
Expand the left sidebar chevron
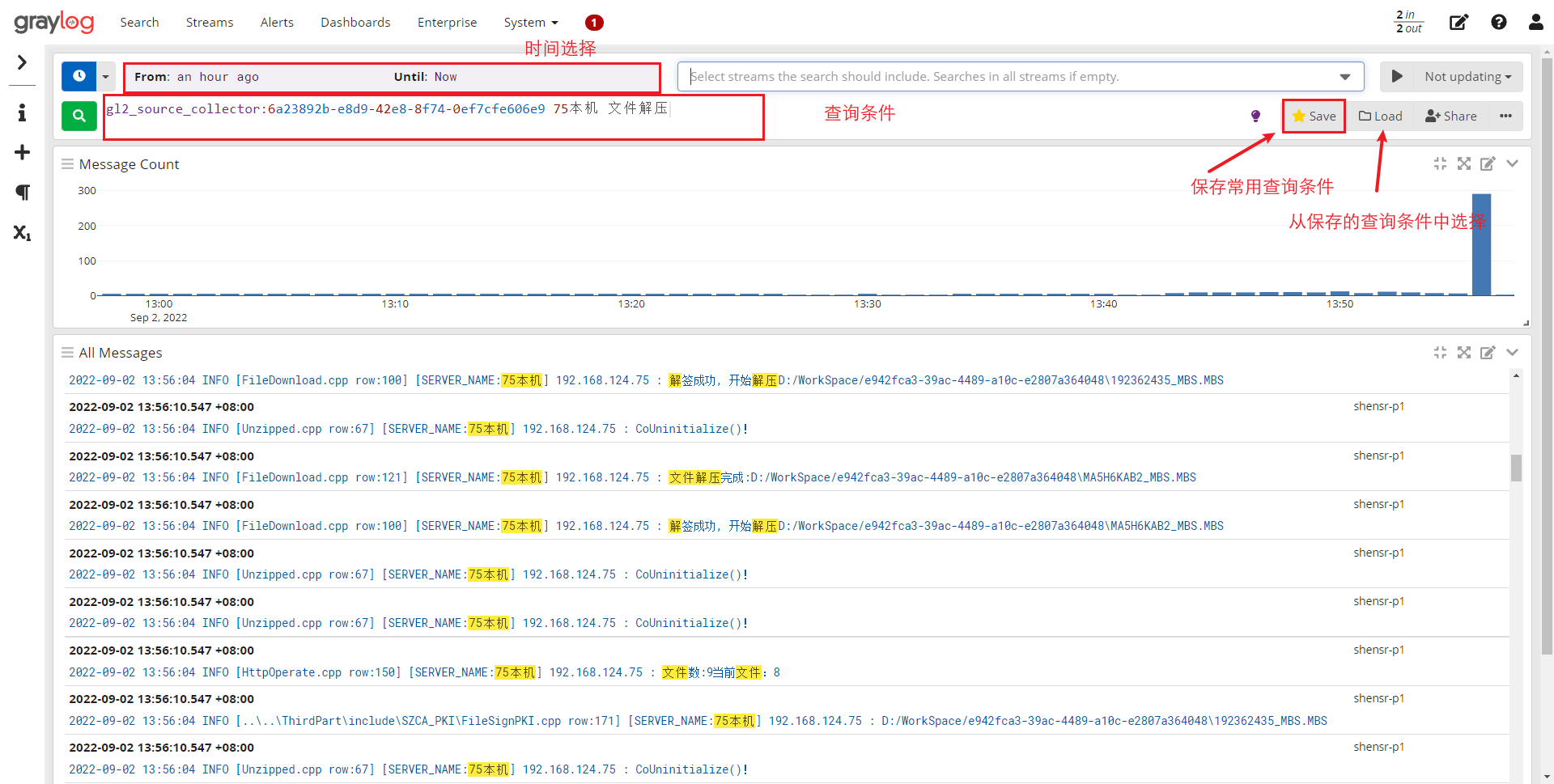(x=22, y=62)
